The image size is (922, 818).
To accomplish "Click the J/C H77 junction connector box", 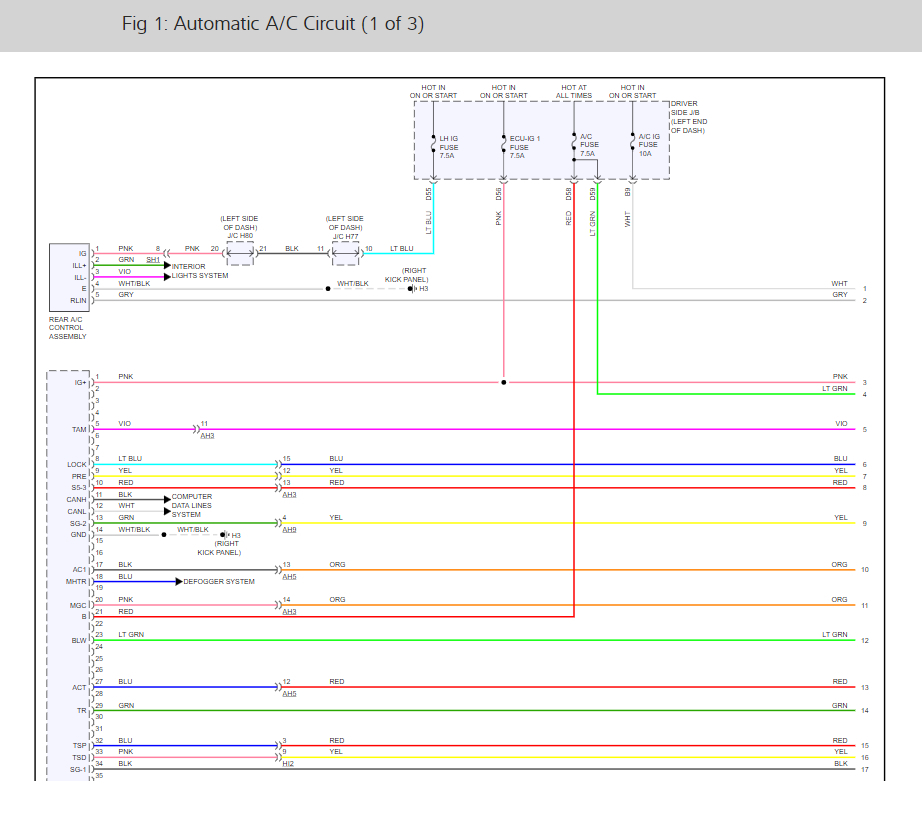I will [x=345, y=253].
